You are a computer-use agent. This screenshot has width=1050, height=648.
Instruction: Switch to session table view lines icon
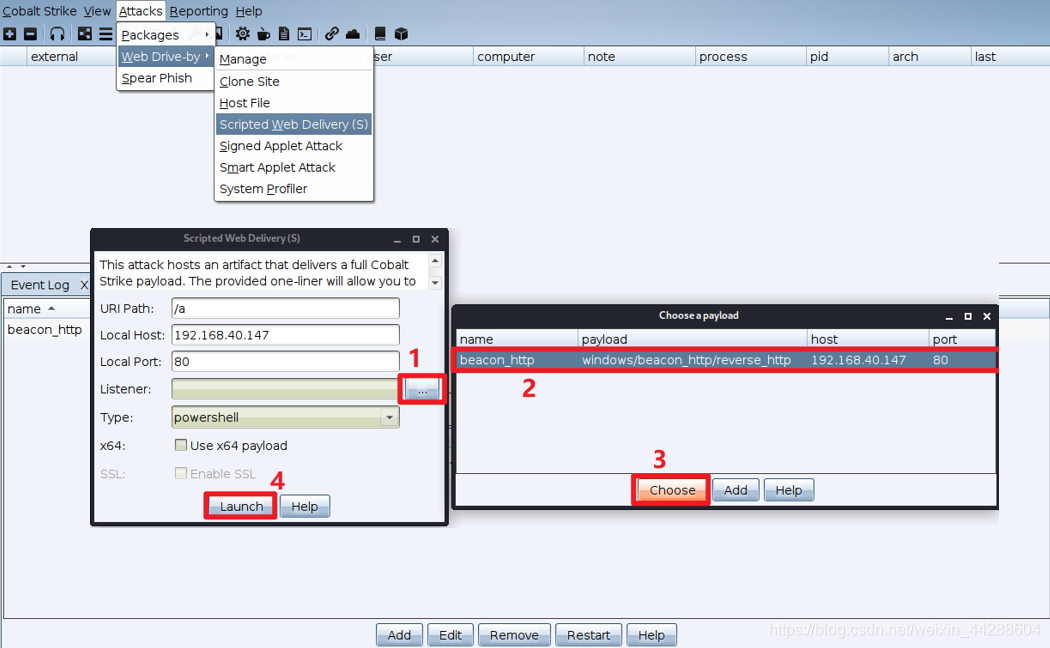[x=106, y=34]
